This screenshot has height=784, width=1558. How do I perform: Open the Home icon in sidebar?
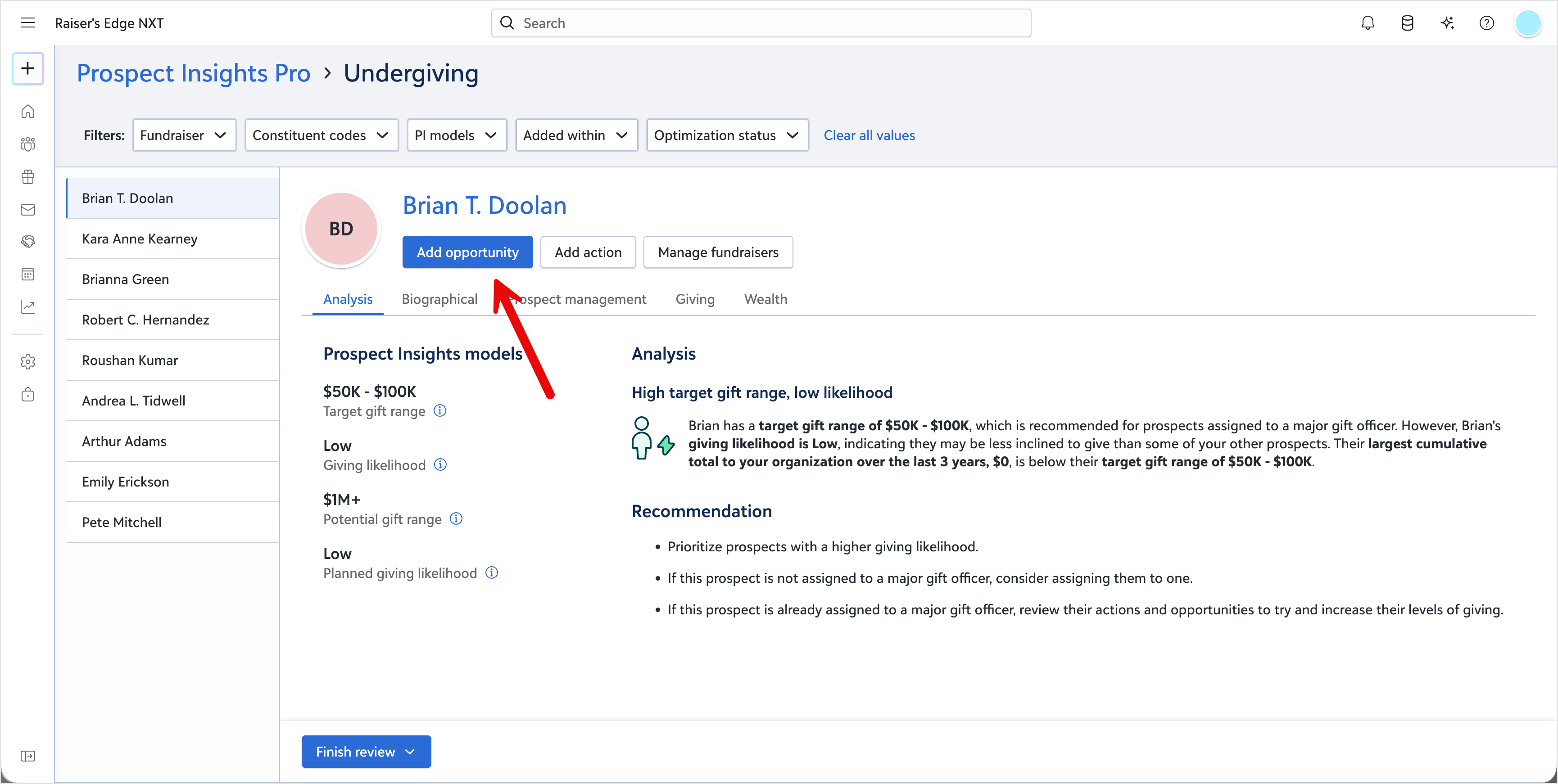coord(28,112)
